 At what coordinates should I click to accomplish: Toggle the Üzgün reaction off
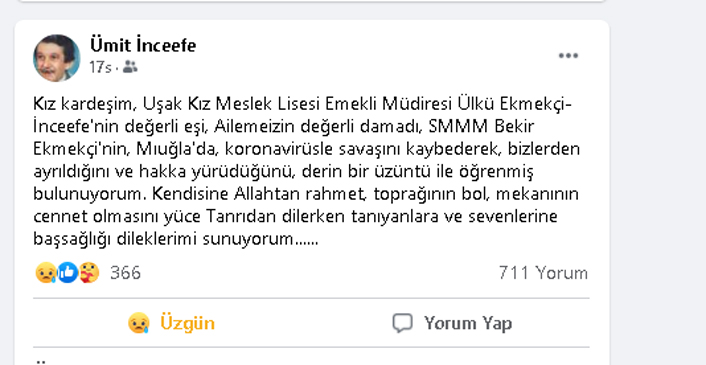pos(172,323)
